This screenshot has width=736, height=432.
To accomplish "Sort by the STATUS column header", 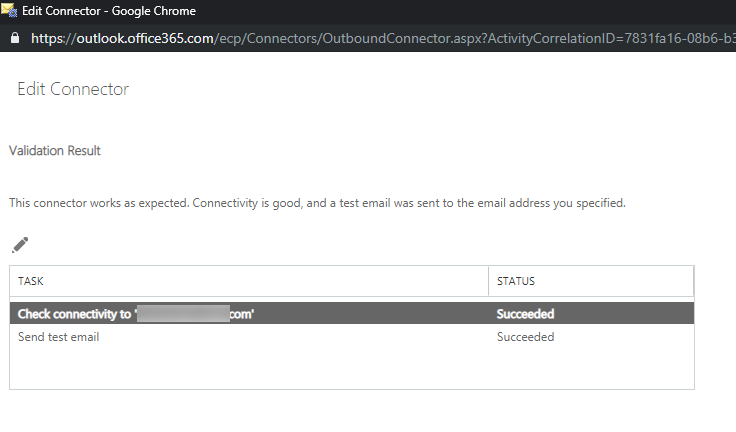I will 516,282.
